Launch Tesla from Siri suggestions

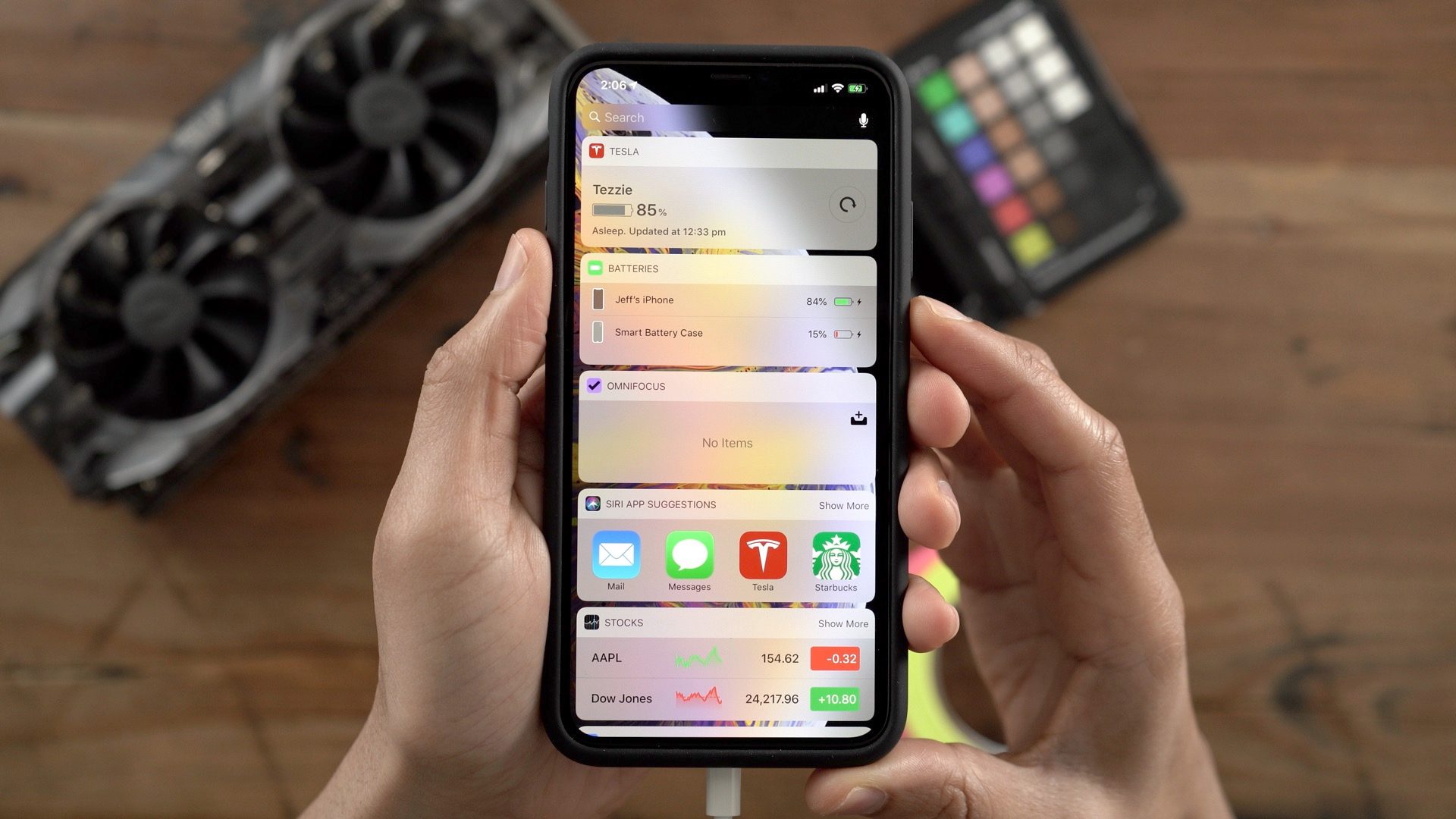(762, 559)
